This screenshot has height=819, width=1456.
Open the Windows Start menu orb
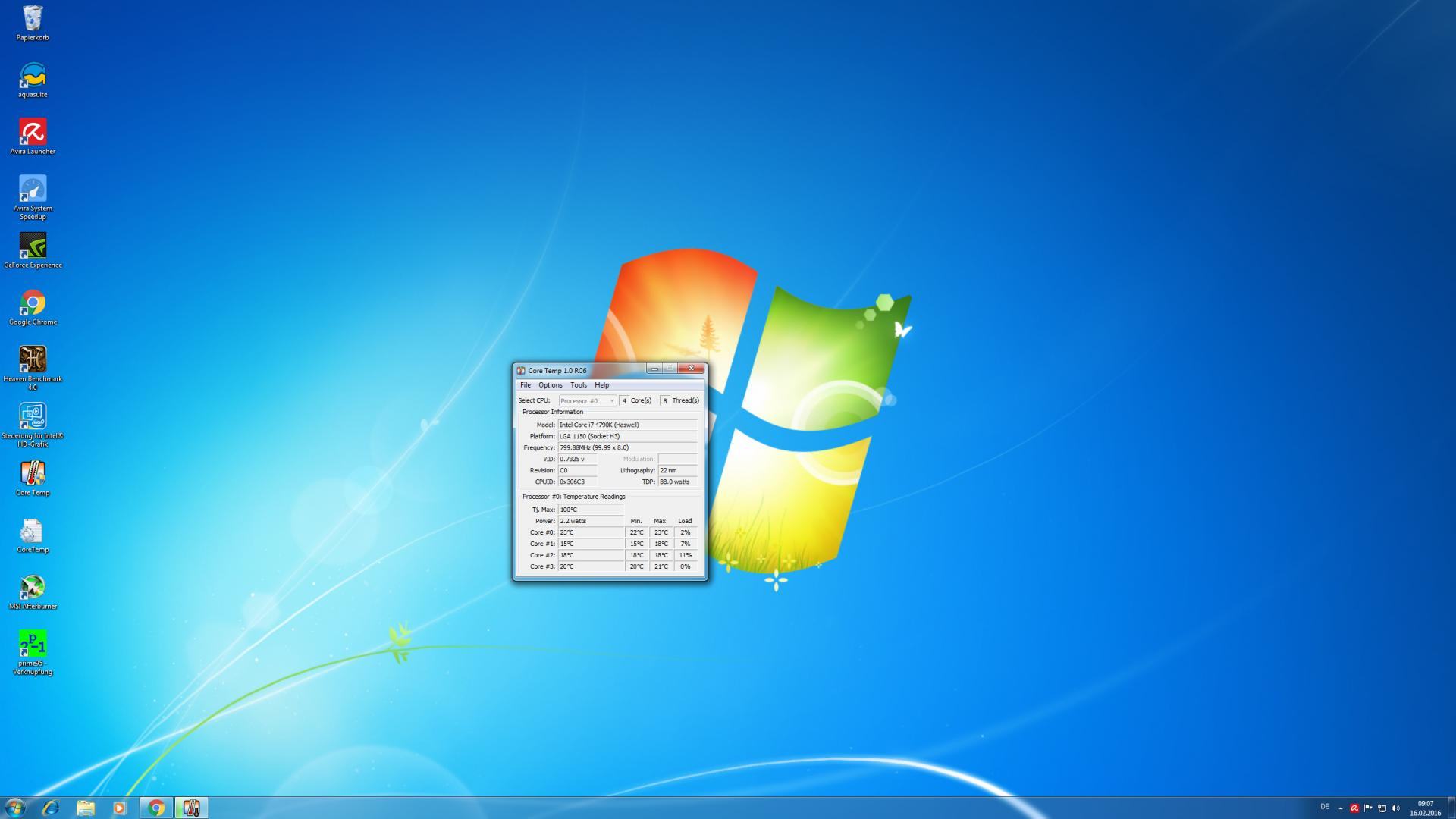[x=15, y=808]
